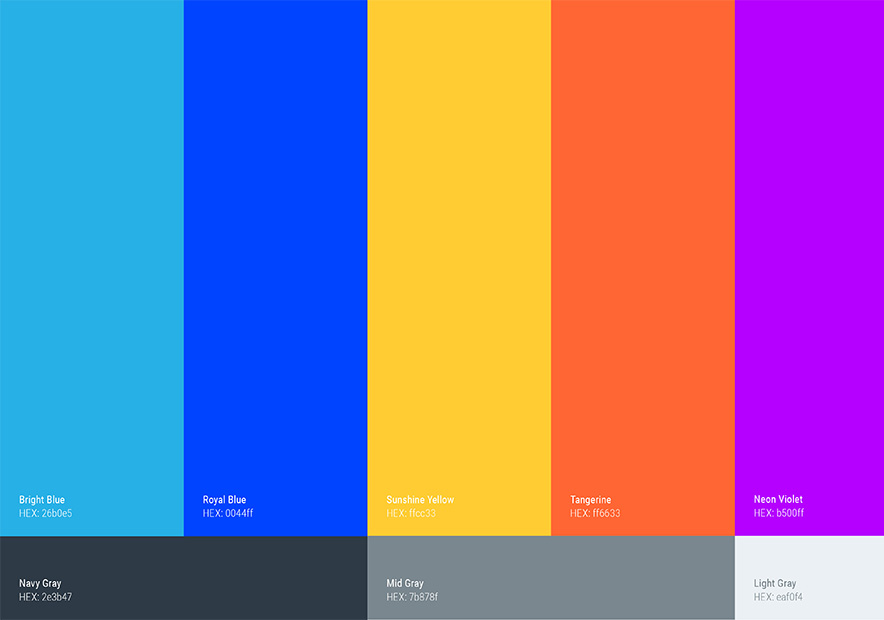
Task: Select the "HEX: ff6633" code text
Action: point(595,514)
